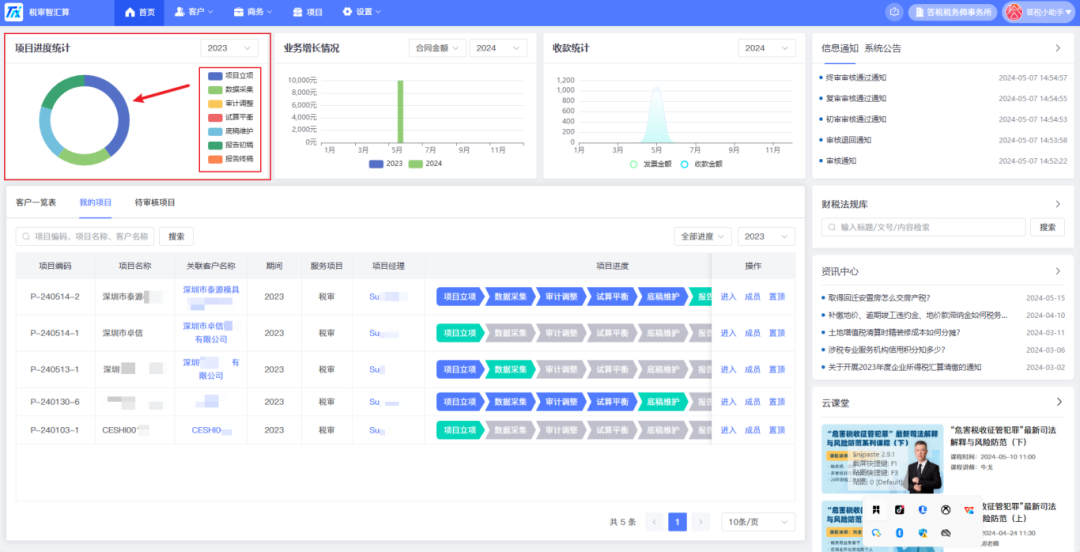Open the 收款统计 year dropdown showing 2024
The height and width of the screenshot is (552, 1080).
[x=767, y=48]
